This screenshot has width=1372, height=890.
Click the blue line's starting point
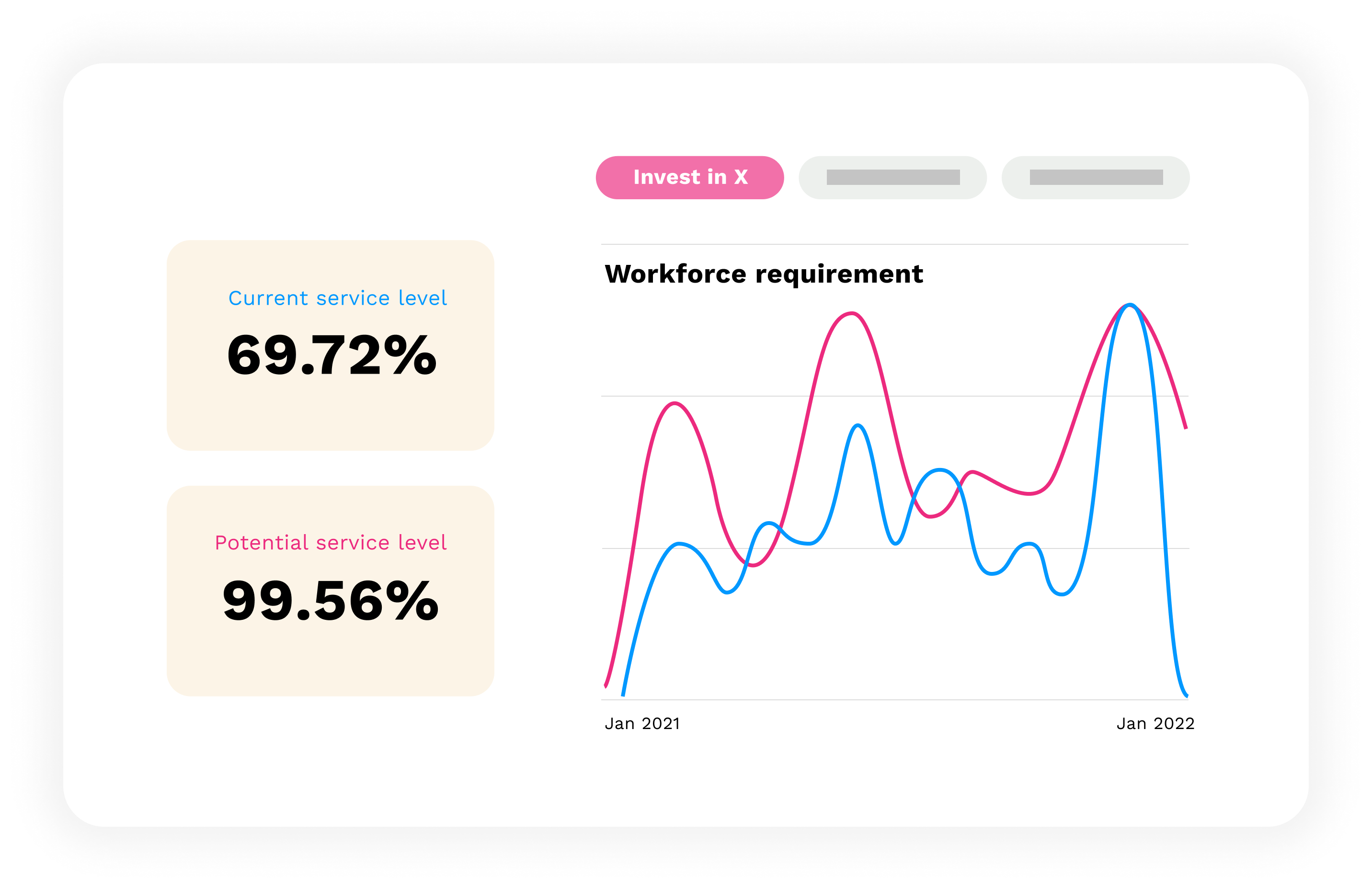[623, 694]
